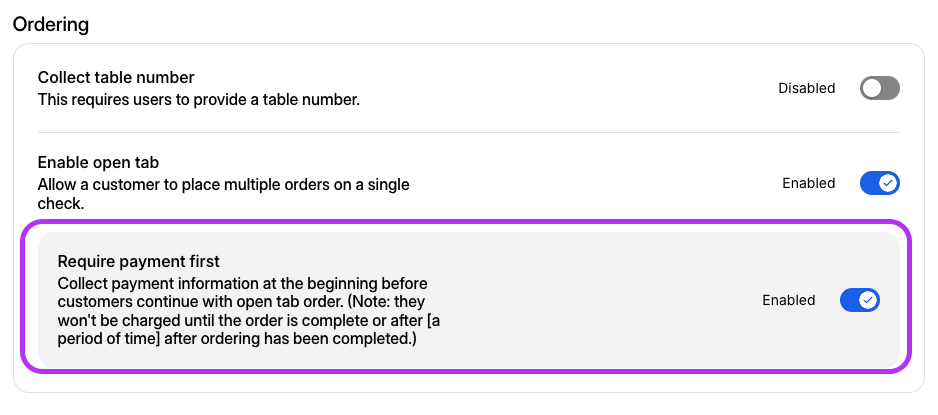Turn off the Enable open tab switch
The height and width of the screenshot is (415, 938).
(879, 183)
